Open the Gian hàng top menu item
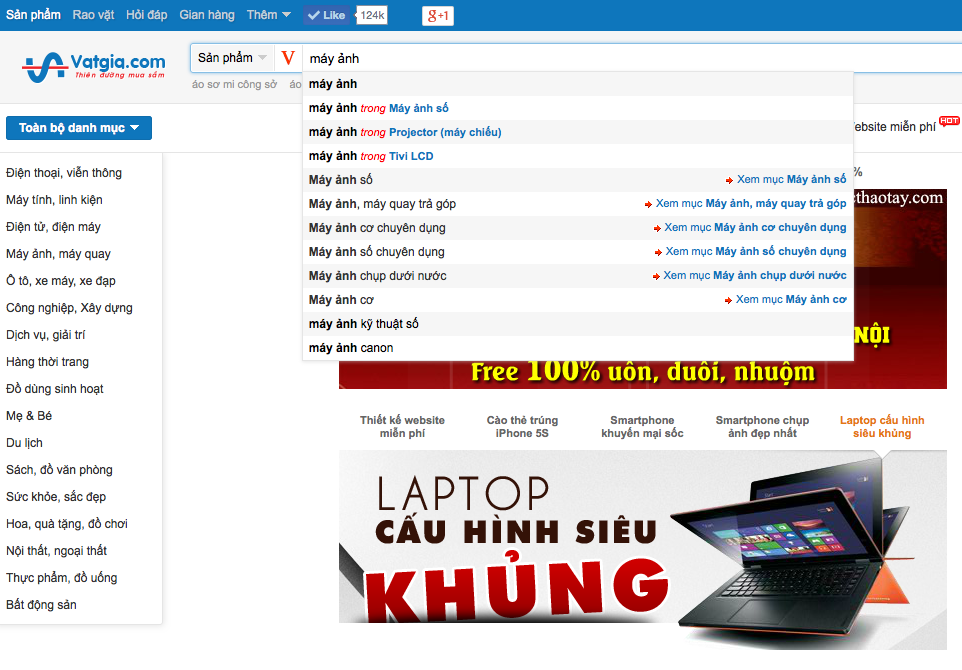Screen dimensions: 962x670 tap(205, 15)
